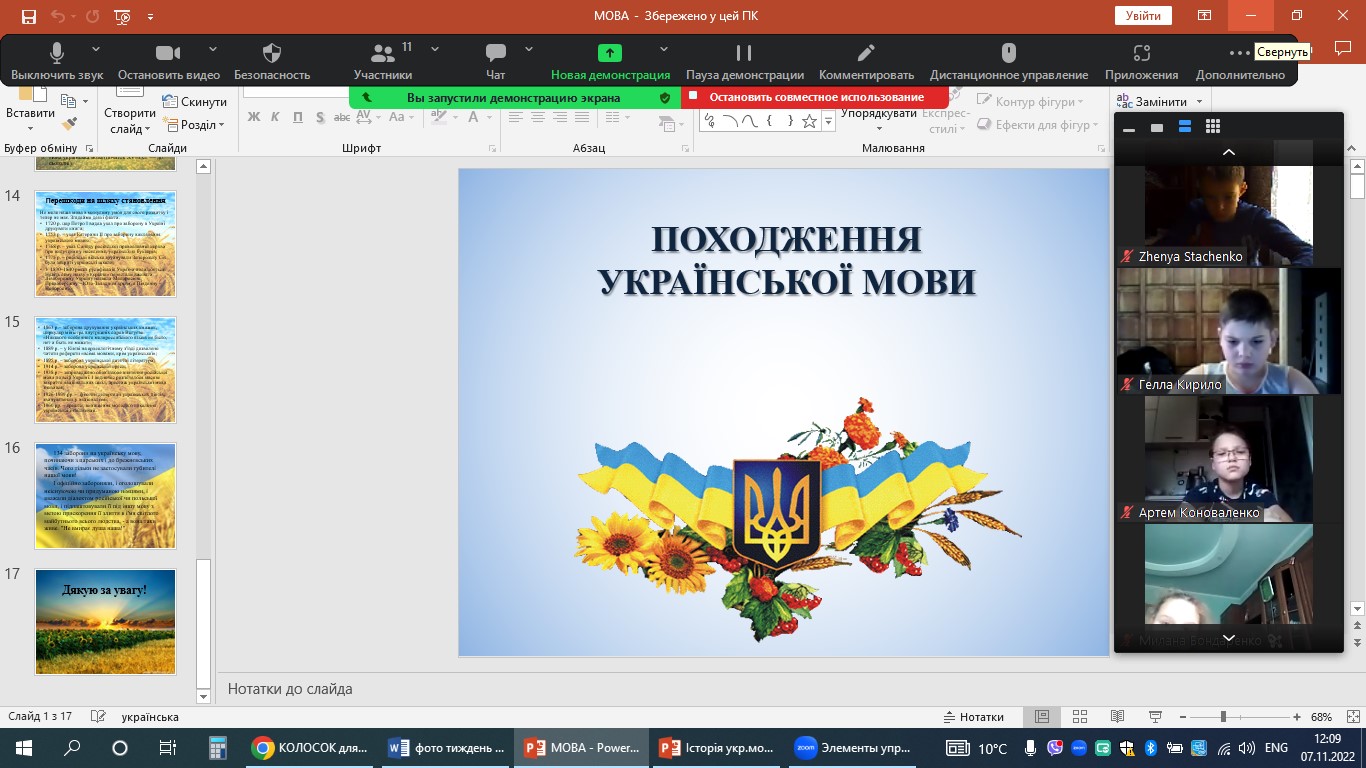1366x768 pixels.
Task: Toggle italic К formatting
Action: (x=276, y=117)
